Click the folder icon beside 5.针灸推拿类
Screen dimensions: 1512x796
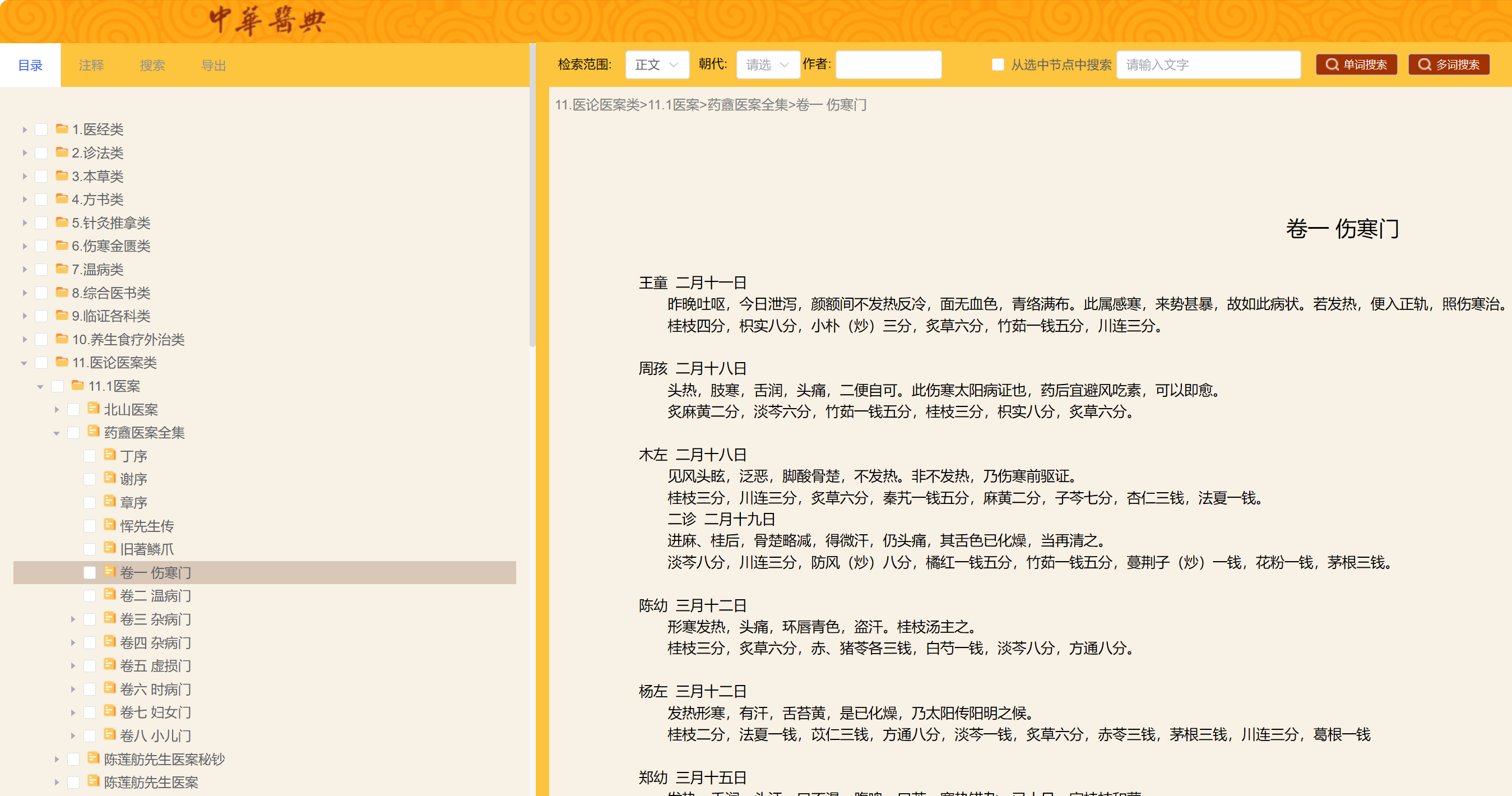62,222
